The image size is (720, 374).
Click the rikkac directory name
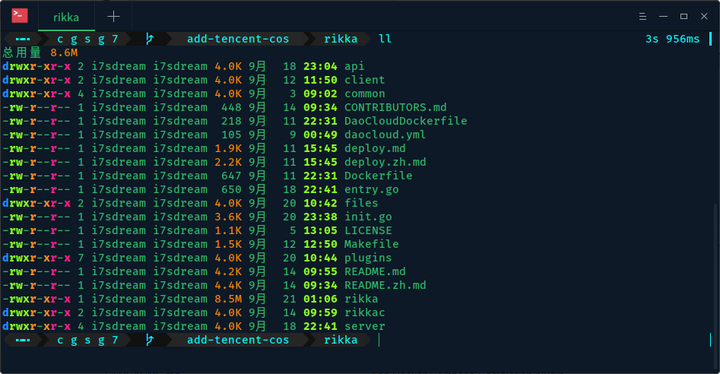click(x=365, y=312)
